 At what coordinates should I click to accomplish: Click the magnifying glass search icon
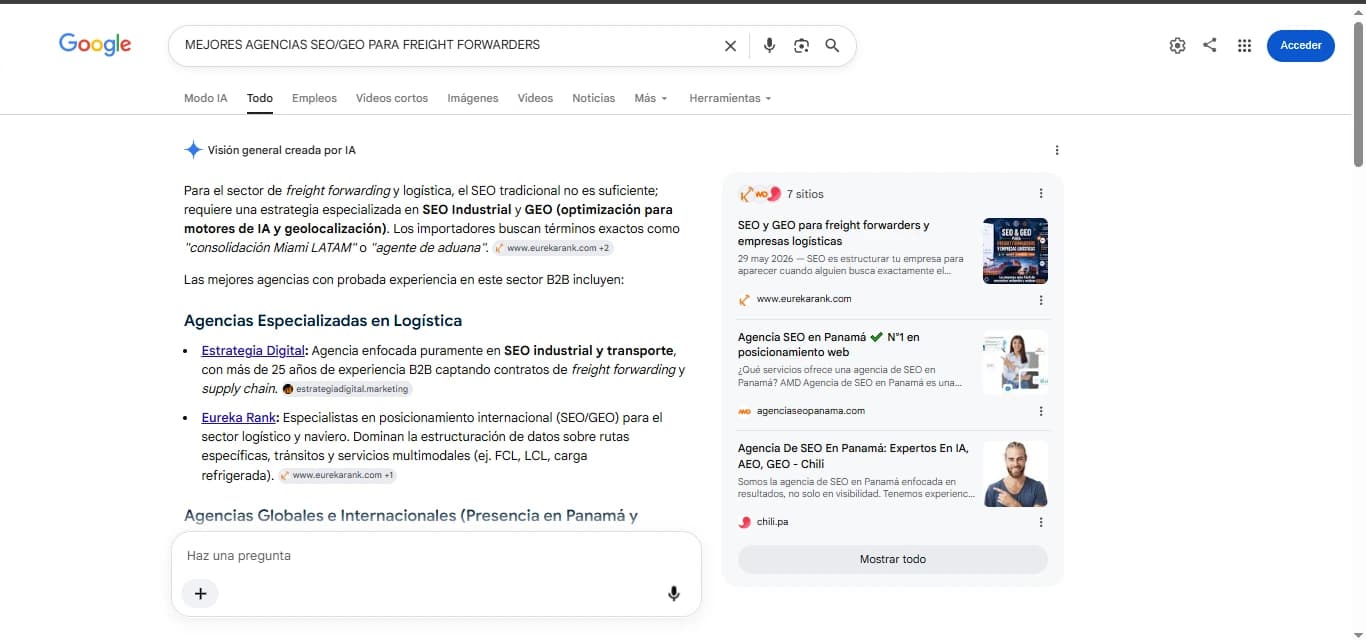pos(832,45)
